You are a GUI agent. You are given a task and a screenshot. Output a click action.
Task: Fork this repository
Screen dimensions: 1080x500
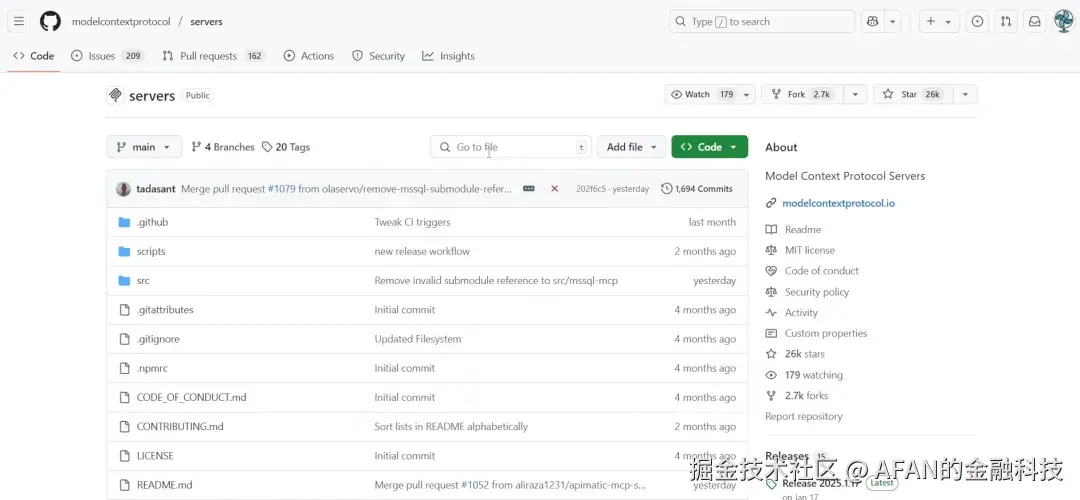tap(803, 94)
